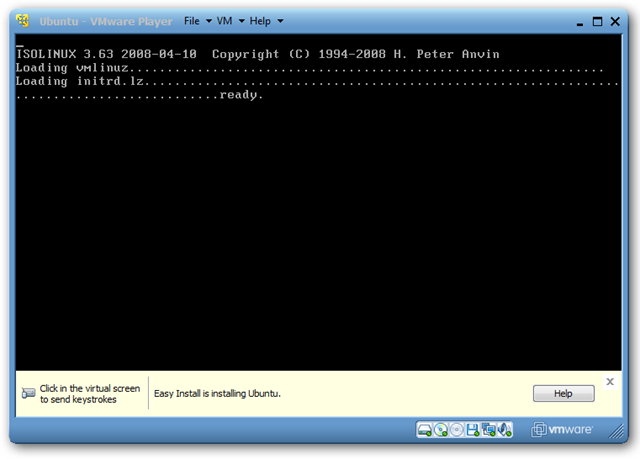The height and width of the screenshot is (459, 640).
Task: Click the floppy disk device icon
Action: [x=473, y=430]
